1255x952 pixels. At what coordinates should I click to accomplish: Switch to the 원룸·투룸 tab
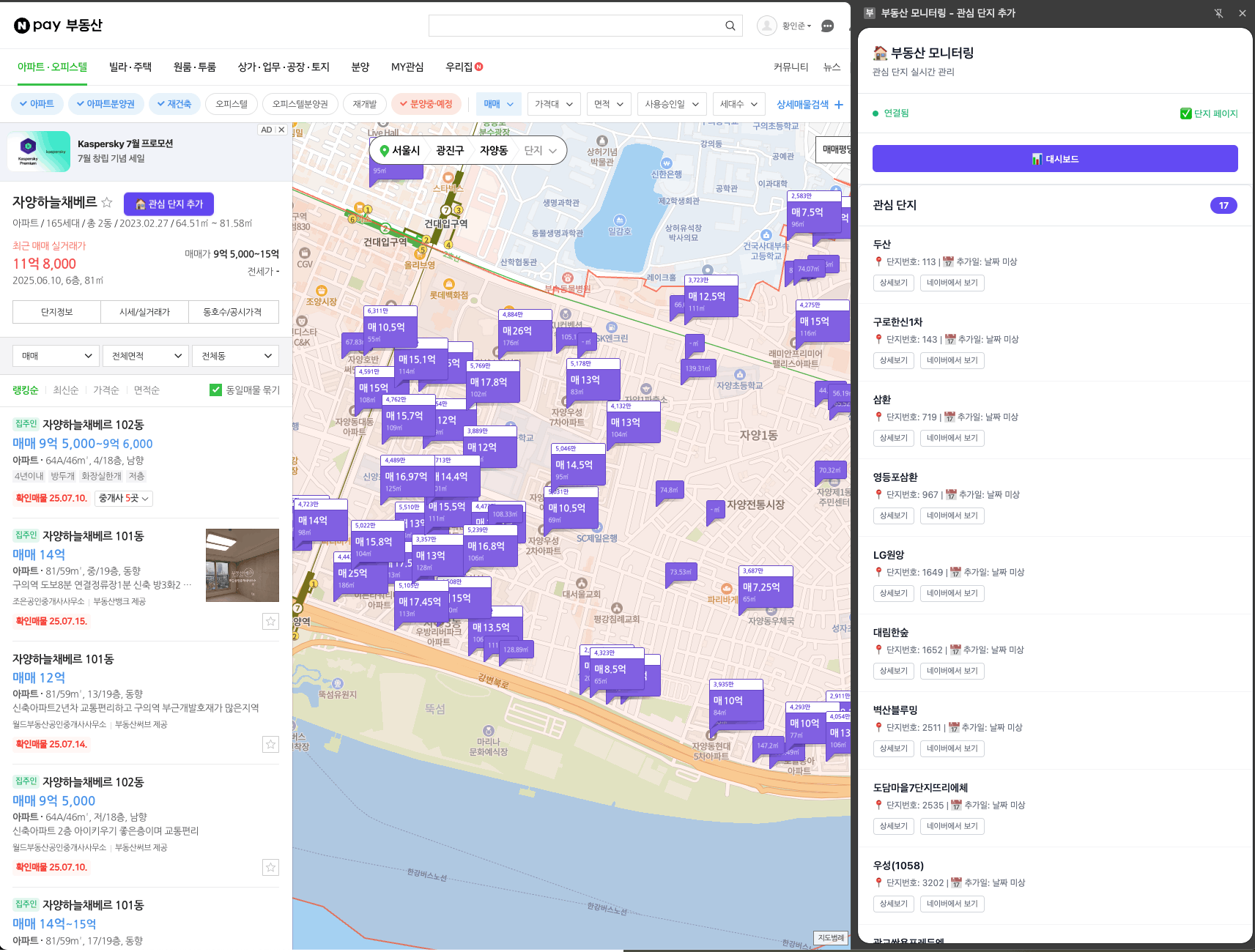194,67
